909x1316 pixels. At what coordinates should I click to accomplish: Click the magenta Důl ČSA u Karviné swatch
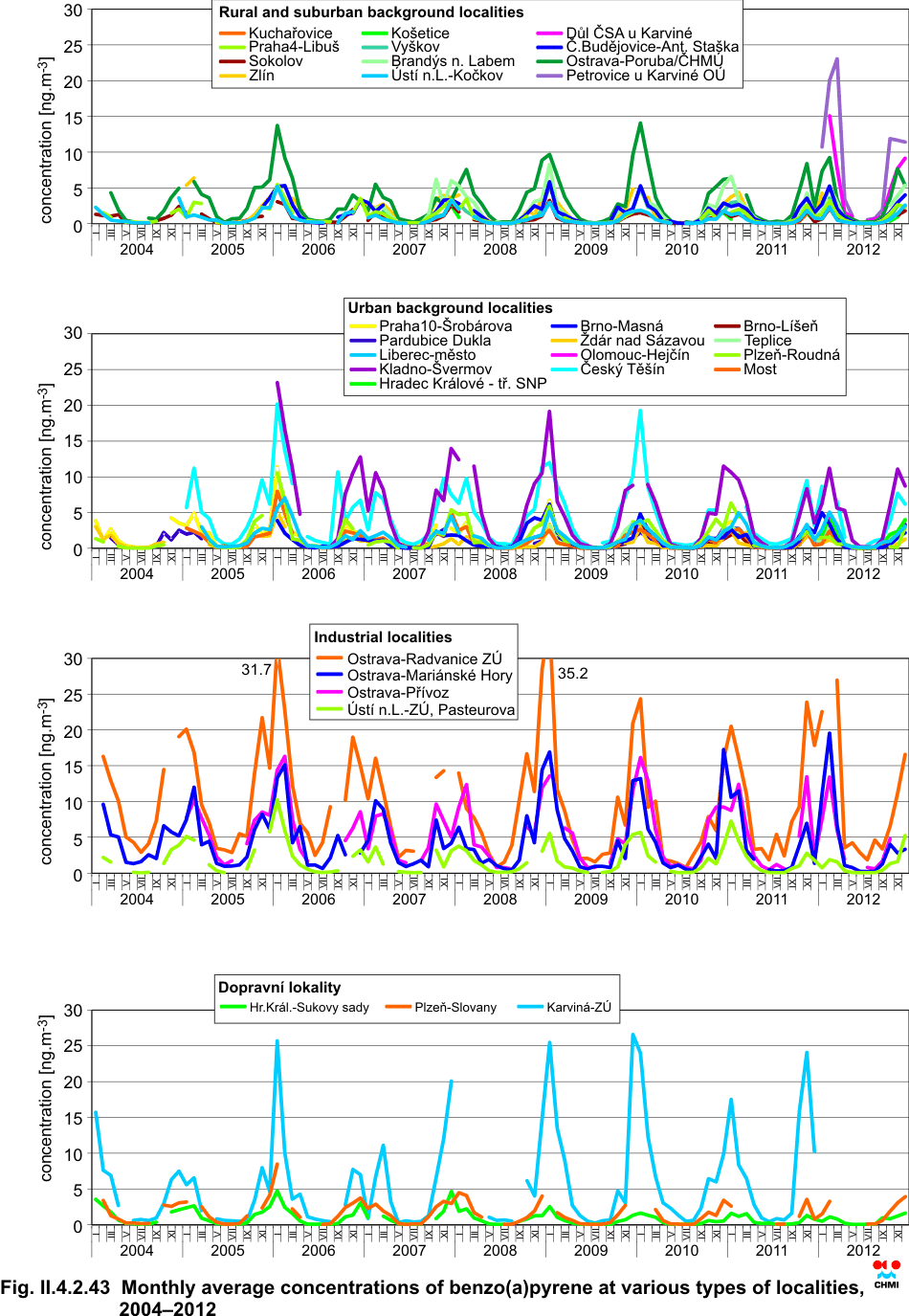coord(549,33)
